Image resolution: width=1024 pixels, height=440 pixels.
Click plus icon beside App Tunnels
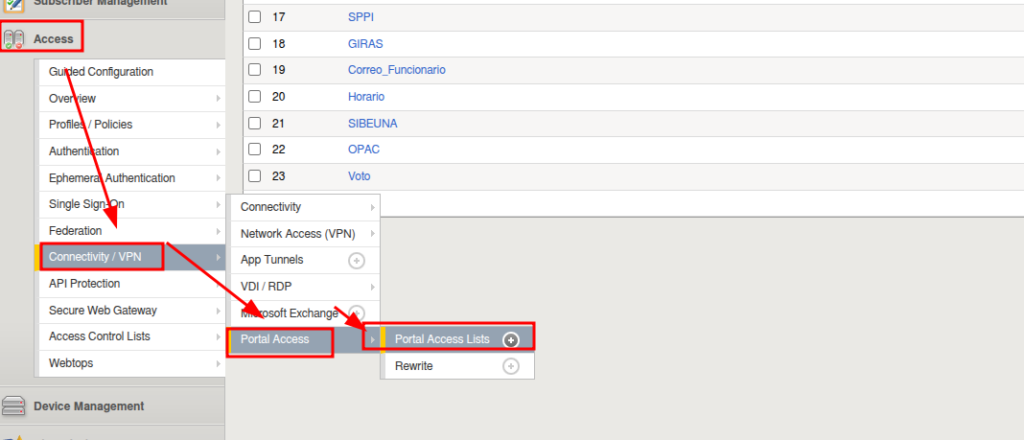click(356, 260)
